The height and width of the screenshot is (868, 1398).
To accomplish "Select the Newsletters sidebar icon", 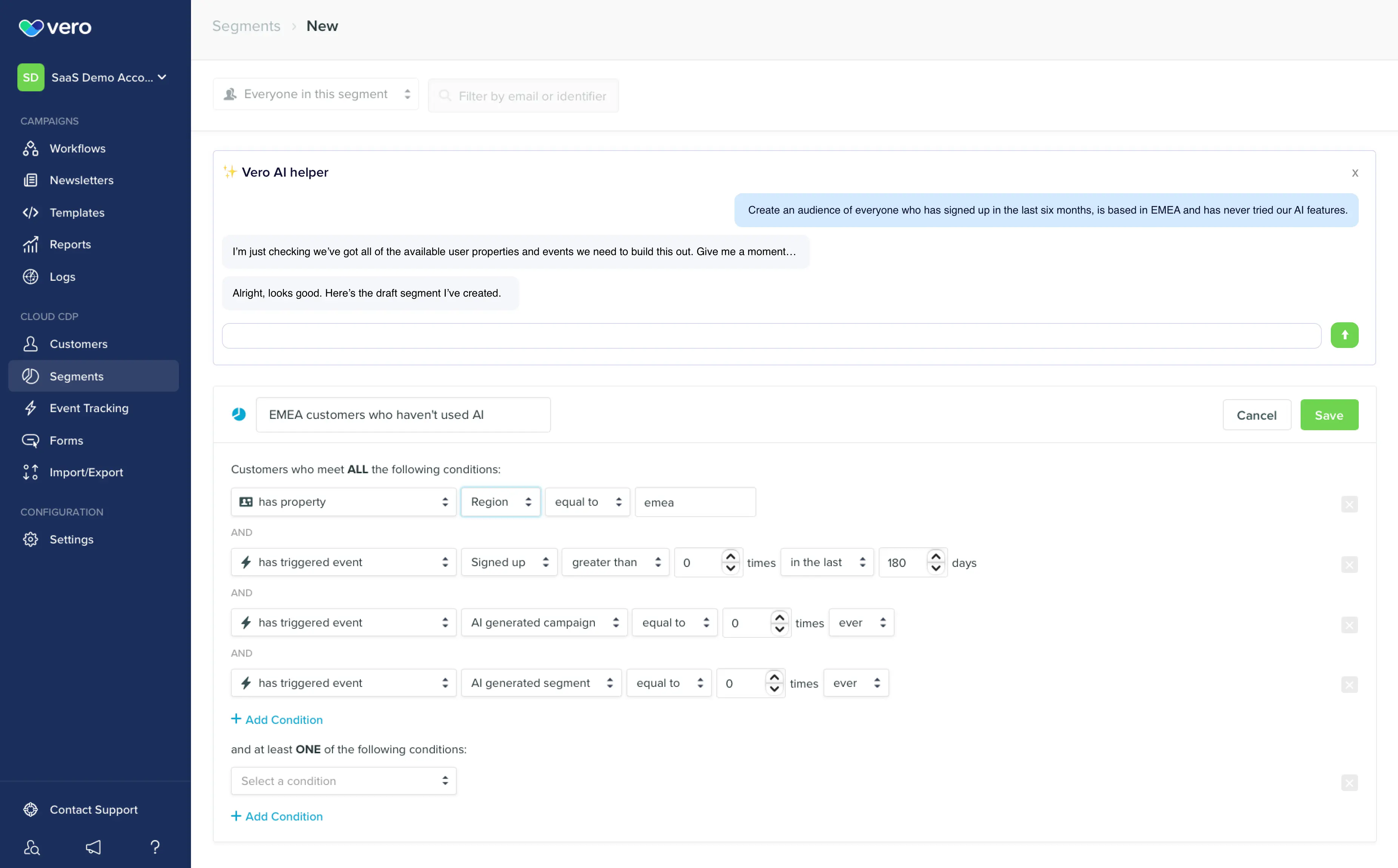I will (x=31, y=180).
